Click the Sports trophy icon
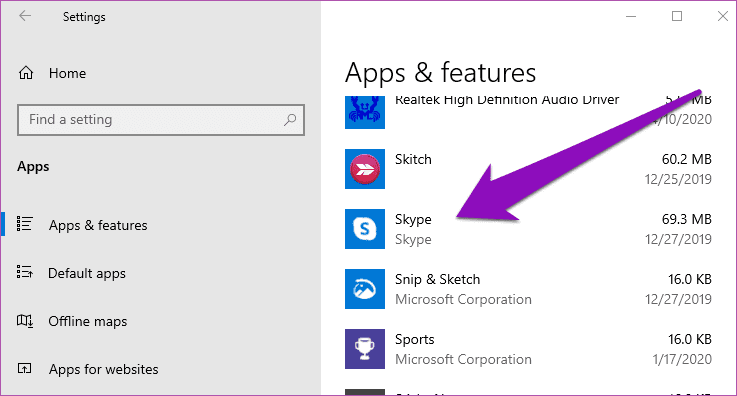This screenshot has width=737, height=396. click(x=365, y=349)
